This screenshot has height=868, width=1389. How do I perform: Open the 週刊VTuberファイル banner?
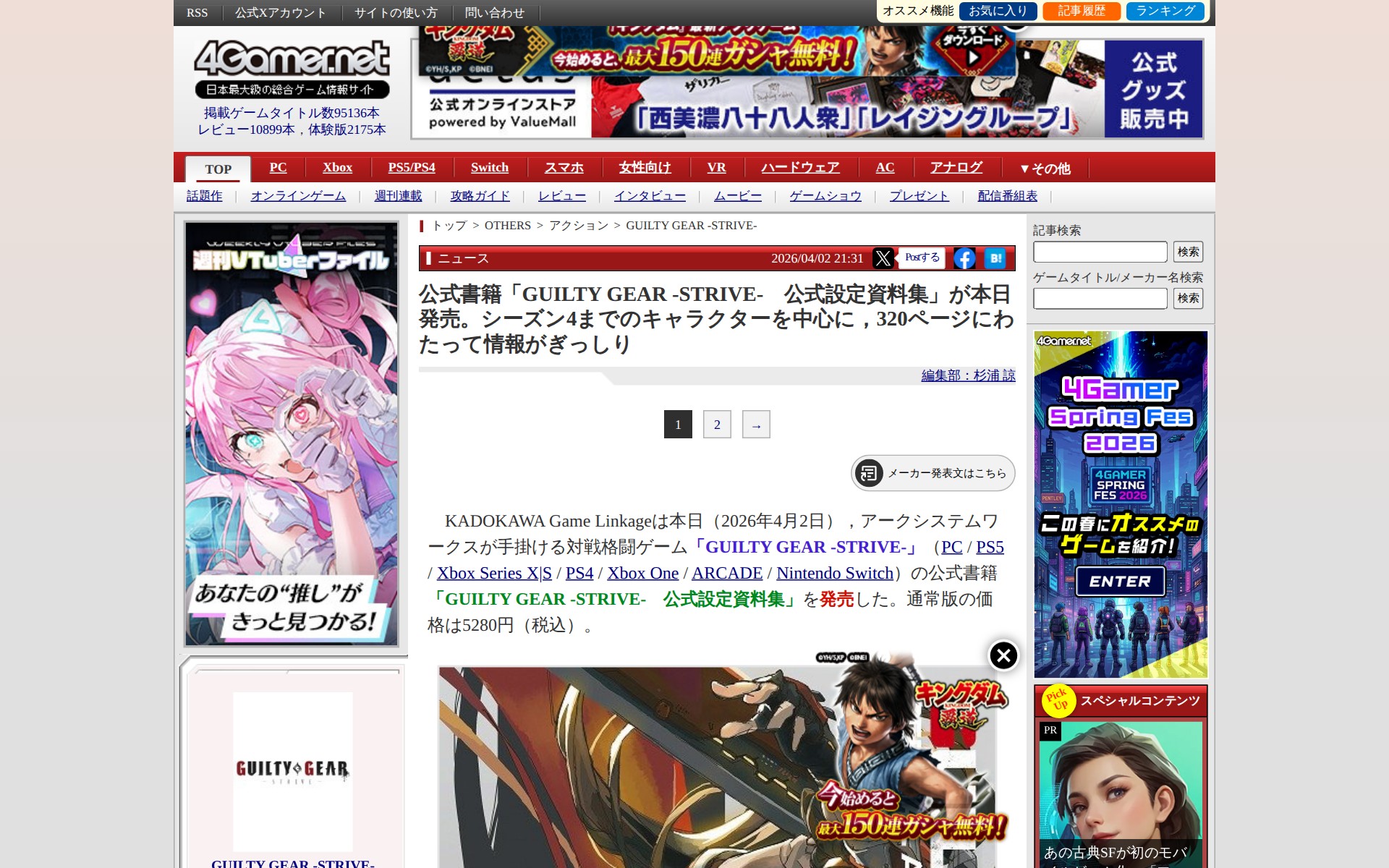292,434
